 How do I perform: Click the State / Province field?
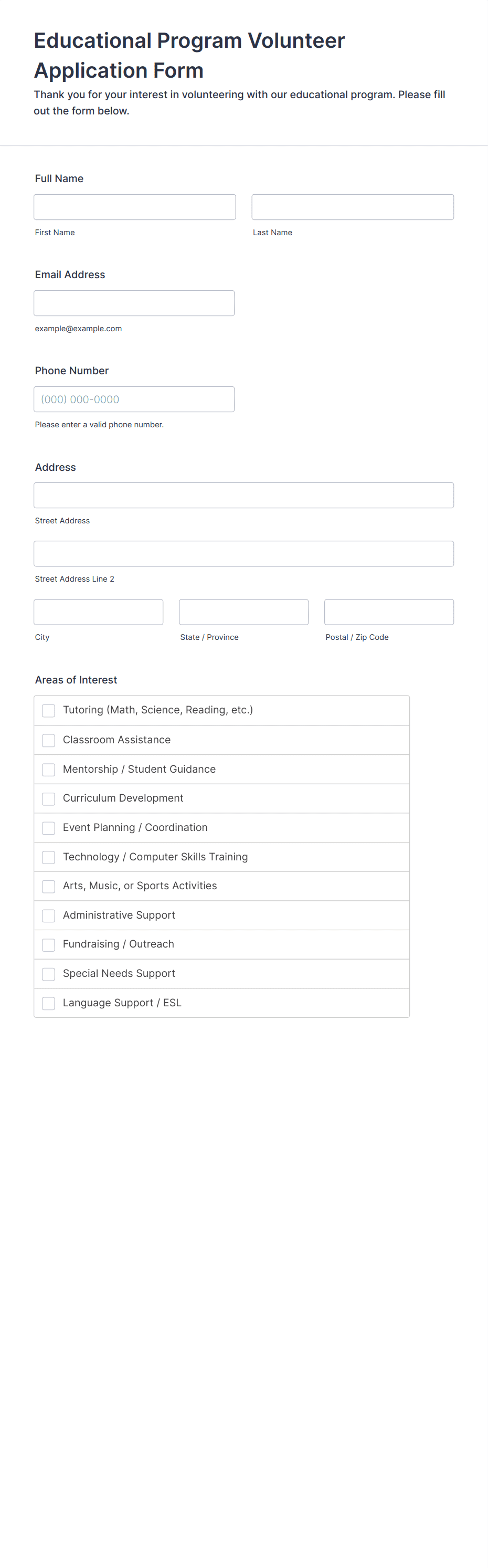click(243, 612)
